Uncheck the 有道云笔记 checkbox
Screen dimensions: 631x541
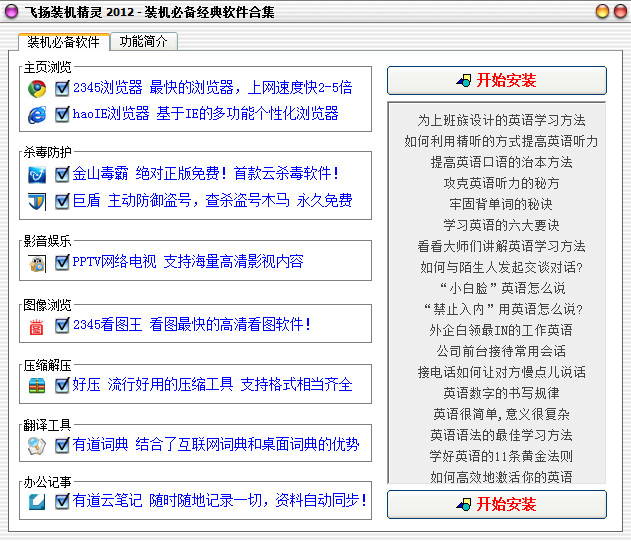[x=62, y=501]
